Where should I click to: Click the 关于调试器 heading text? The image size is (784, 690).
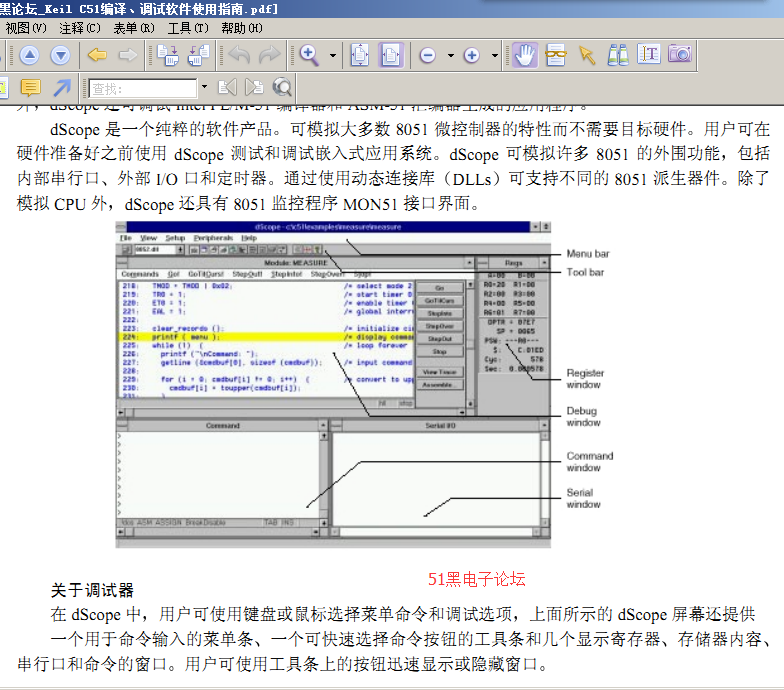coord(92,590)
